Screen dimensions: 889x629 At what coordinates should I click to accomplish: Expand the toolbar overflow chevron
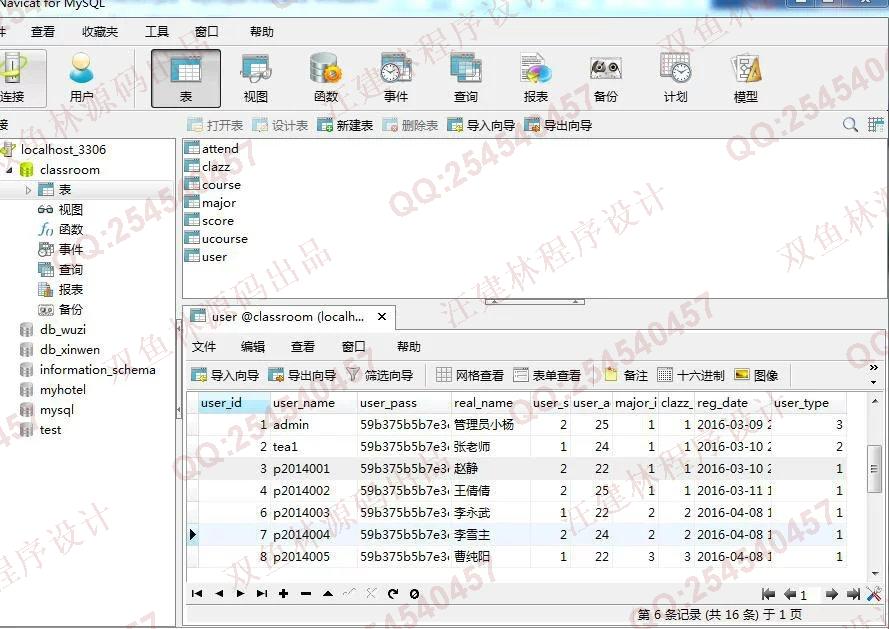tap(874, 368)
